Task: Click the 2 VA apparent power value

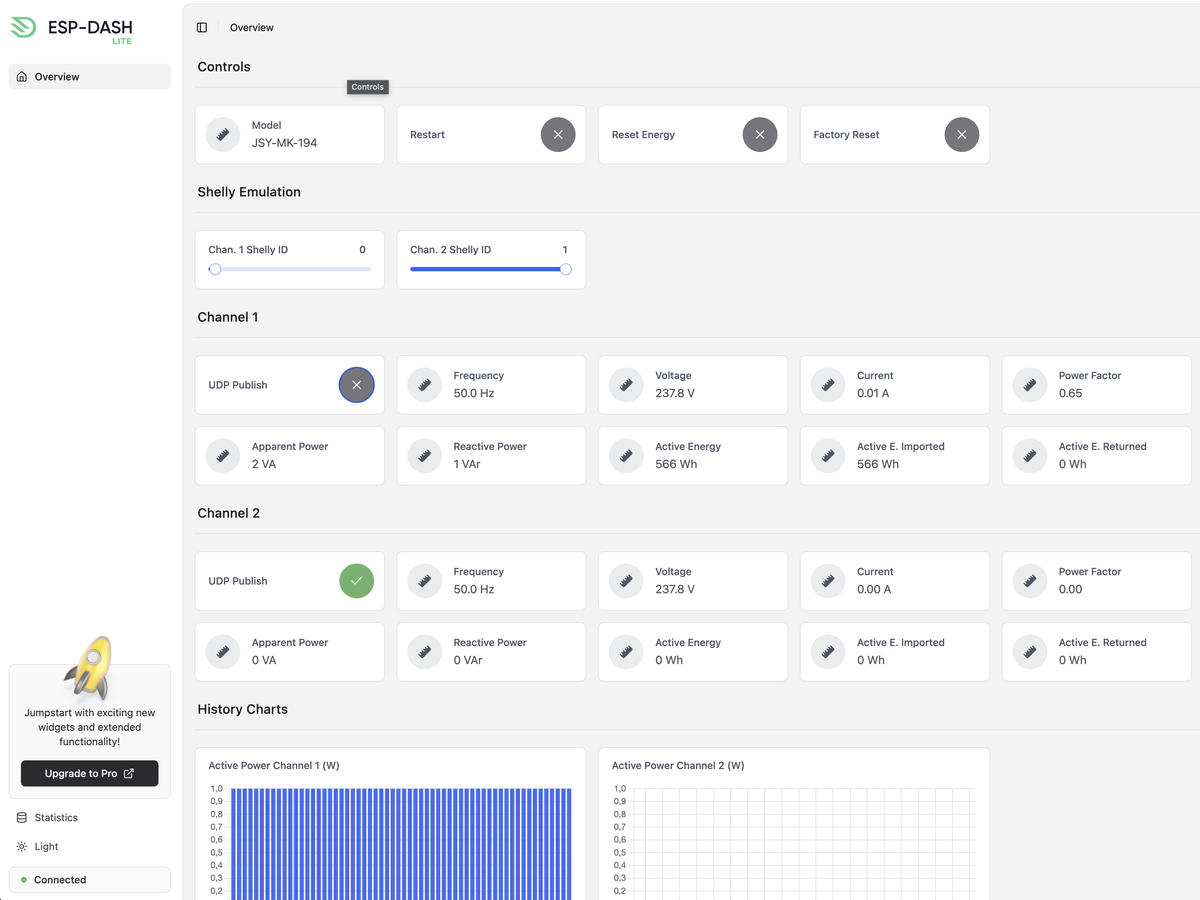Action: coord(264,464)
